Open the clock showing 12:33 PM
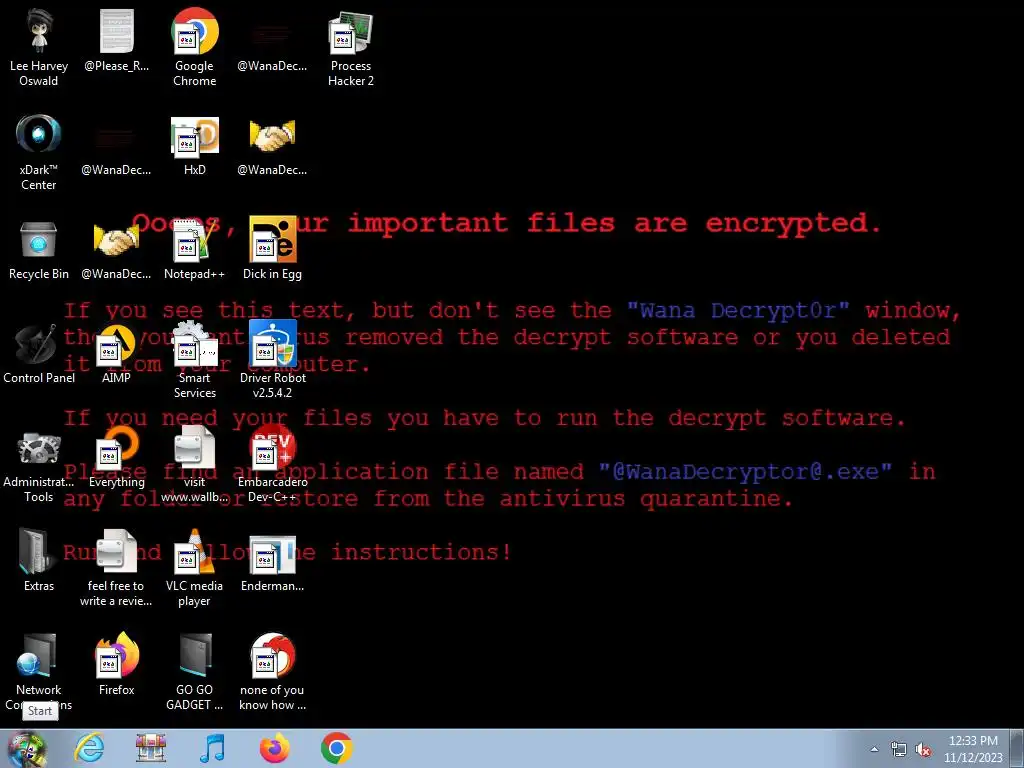 coord(973,749)
